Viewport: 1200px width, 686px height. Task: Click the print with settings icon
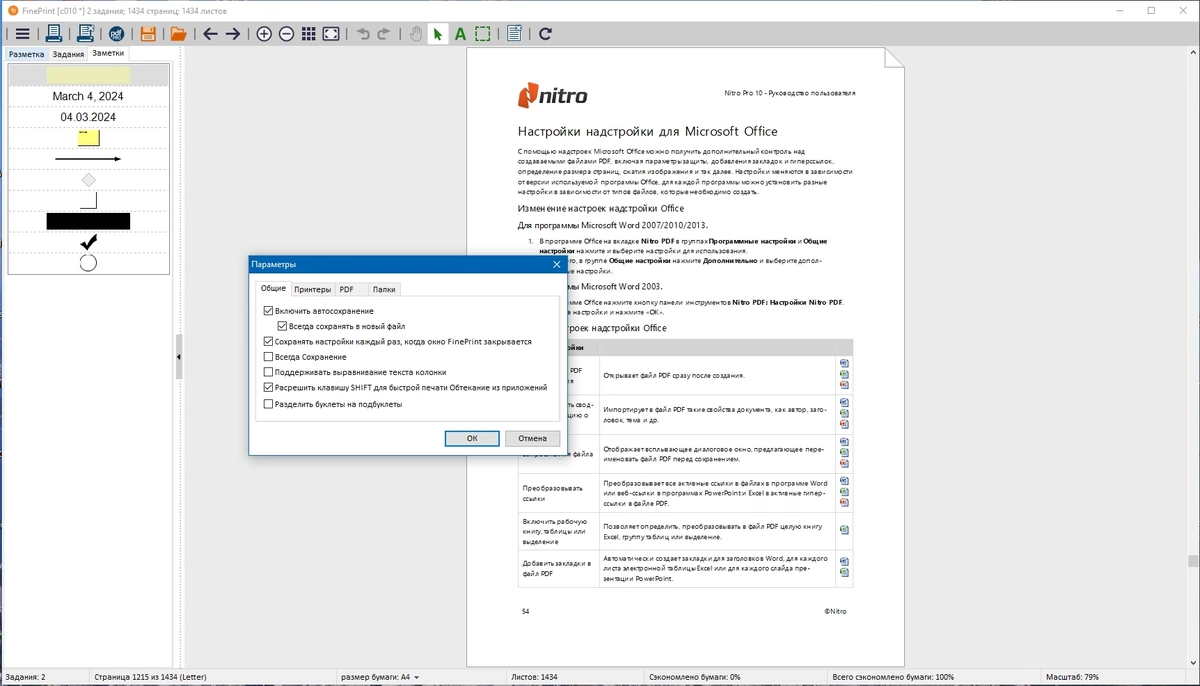pos(86,34)
